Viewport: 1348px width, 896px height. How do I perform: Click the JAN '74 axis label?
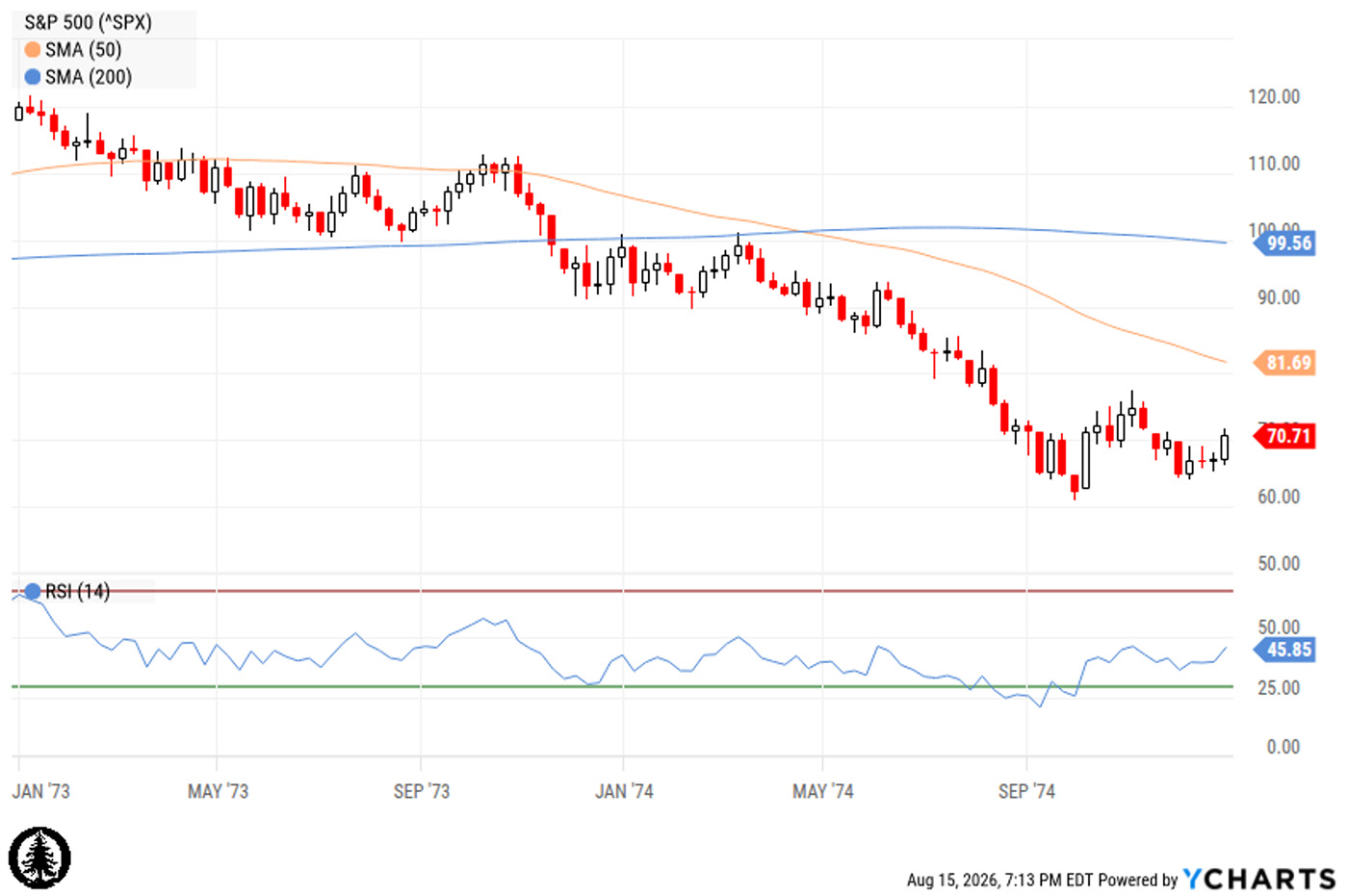coord(624,791)
